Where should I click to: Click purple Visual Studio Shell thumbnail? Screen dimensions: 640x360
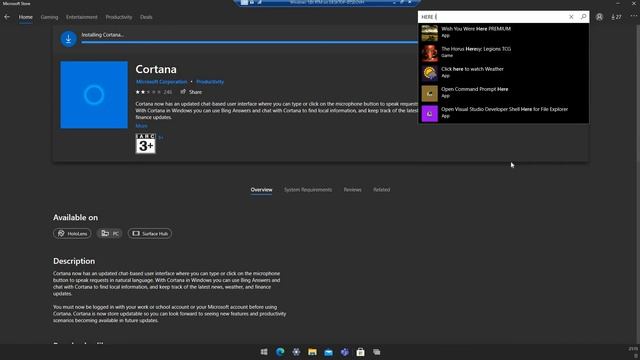tap(429, 113)
